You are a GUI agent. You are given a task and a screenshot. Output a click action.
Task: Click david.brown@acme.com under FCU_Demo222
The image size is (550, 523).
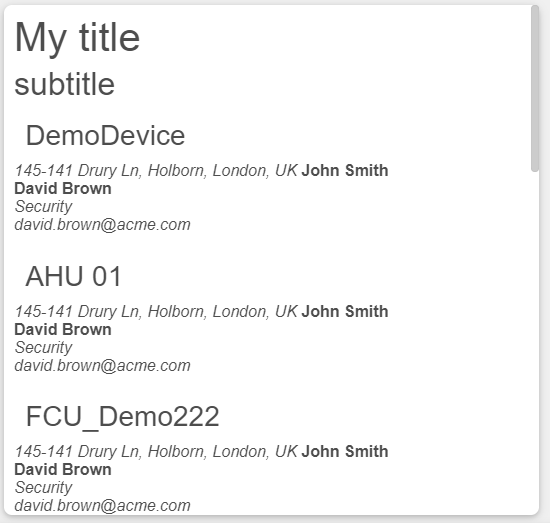click(102, 506)
